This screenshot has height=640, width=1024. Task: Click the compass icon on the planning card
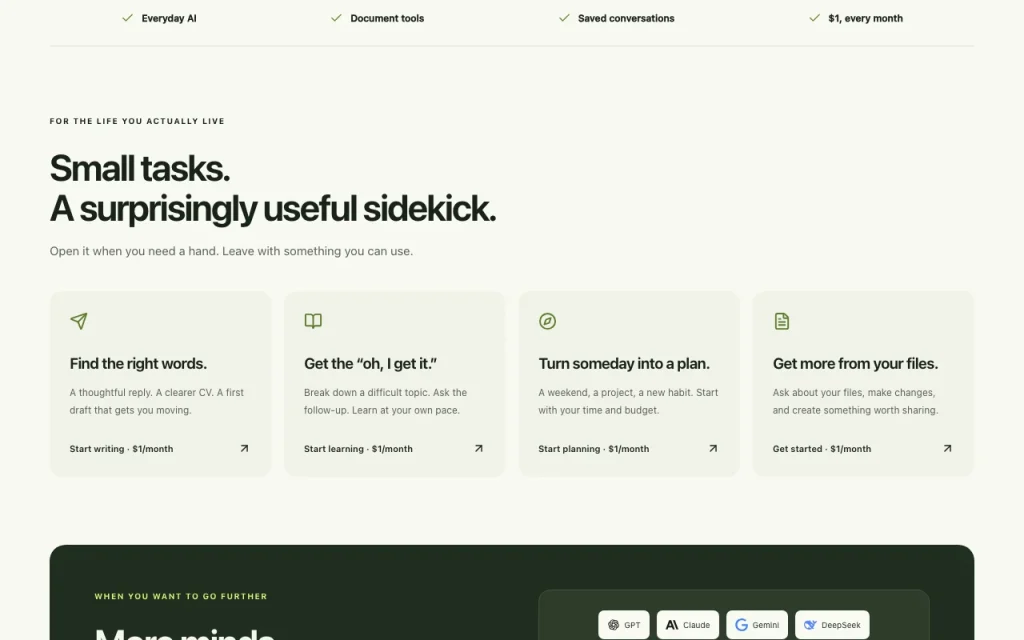[547, 321]
